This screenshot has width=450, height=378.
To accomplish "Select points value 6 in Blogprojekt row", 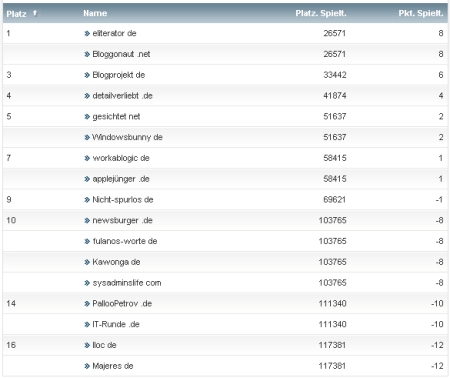I will [441, 75].
